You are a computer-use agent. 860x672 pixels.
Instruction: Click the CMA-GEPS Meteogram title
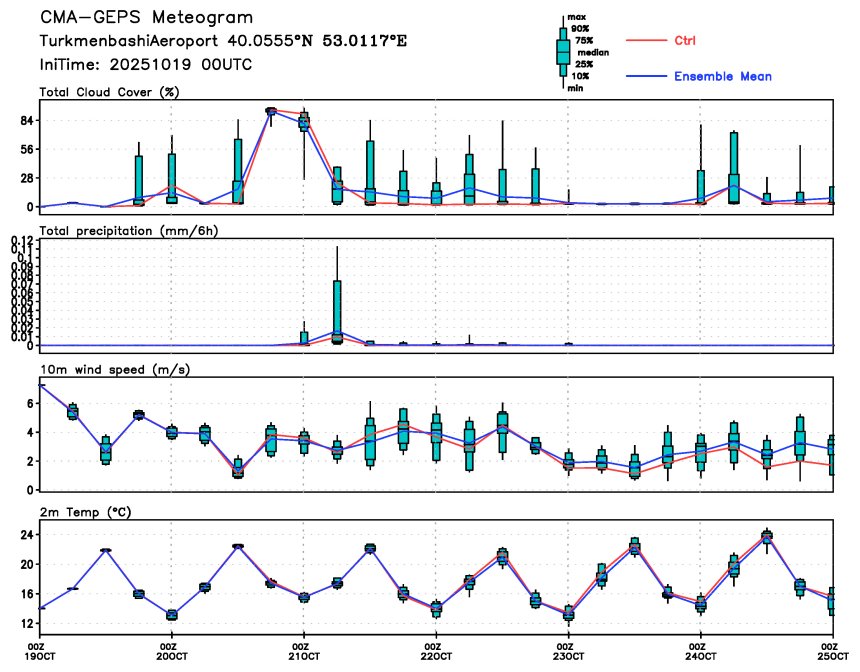point(146,18)
